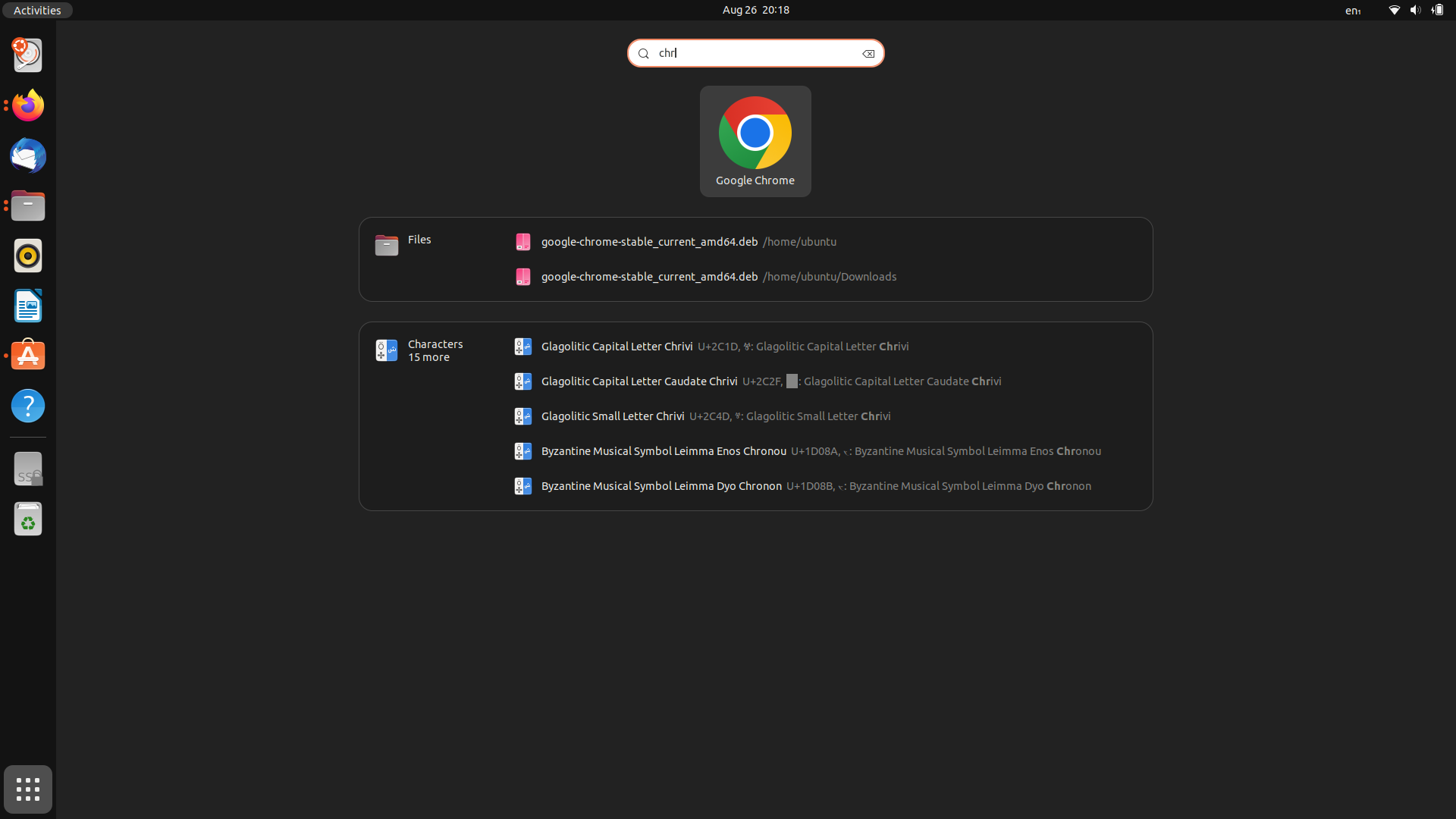The width and height of the screenshot is (1456, 819).
Task: Launch Disk Usage Analyzer from dock
Action: [28, 55]
